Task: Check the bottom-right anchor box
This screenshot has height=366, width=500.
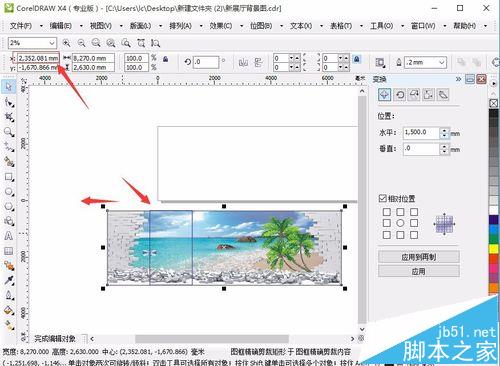Action: pos(414,235)
